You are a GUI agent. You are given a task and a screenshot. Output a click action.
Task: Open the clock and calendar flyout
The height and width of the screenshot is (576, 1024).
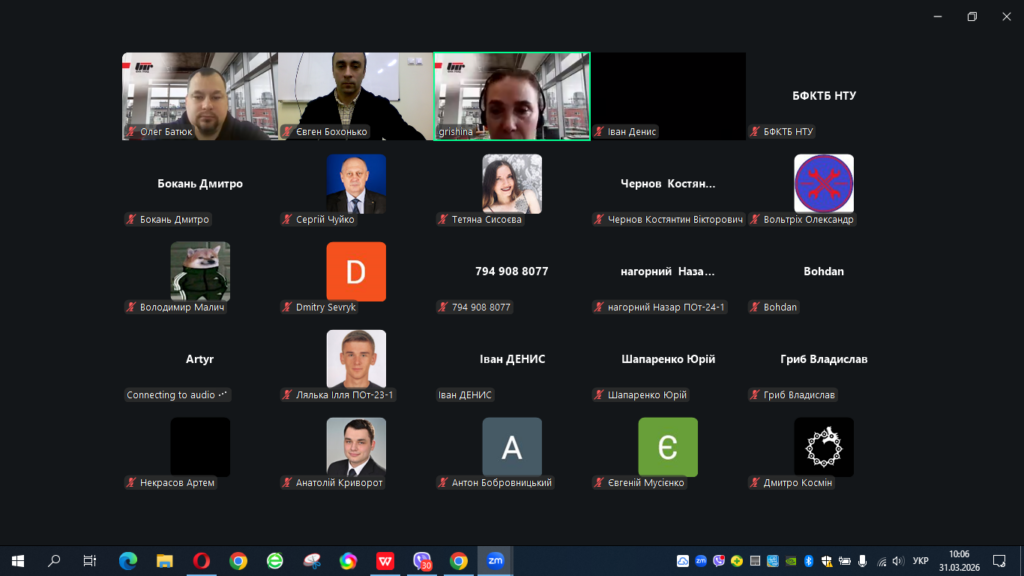(x=957, y=561)
